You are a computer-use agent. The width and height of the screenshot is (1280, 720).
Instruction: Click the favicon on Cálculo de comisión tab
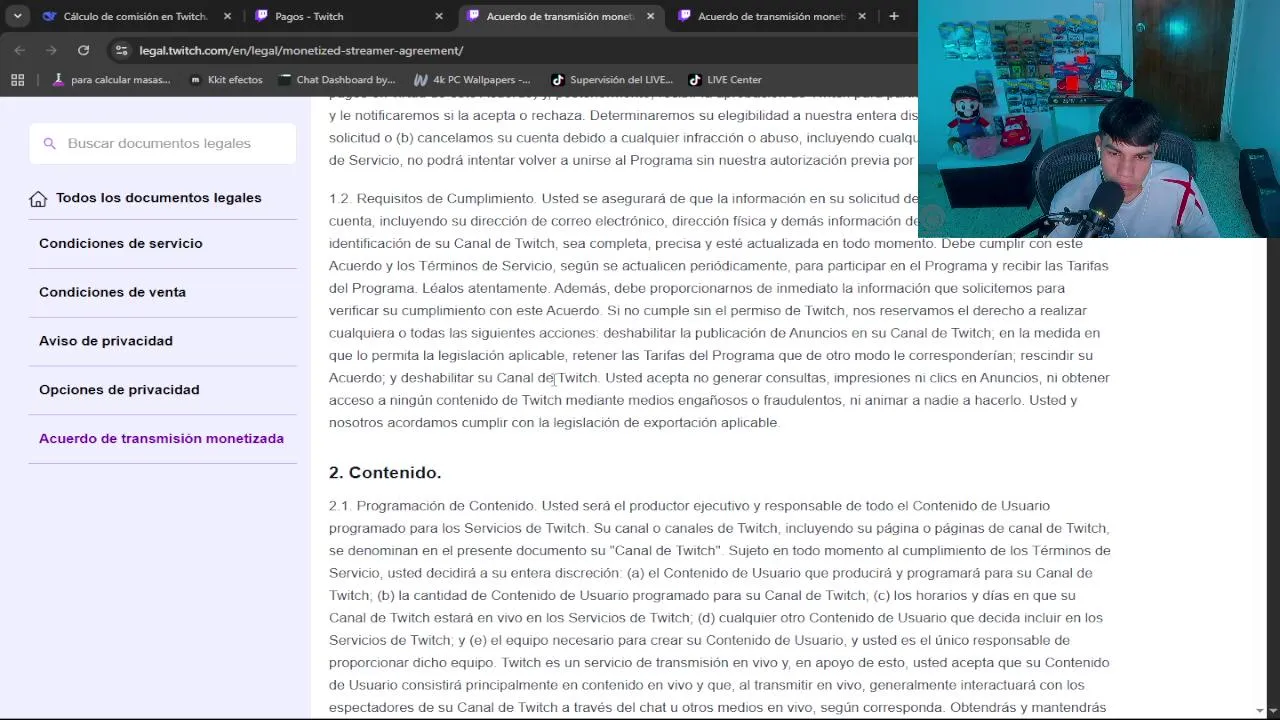[x=50, y=16]
